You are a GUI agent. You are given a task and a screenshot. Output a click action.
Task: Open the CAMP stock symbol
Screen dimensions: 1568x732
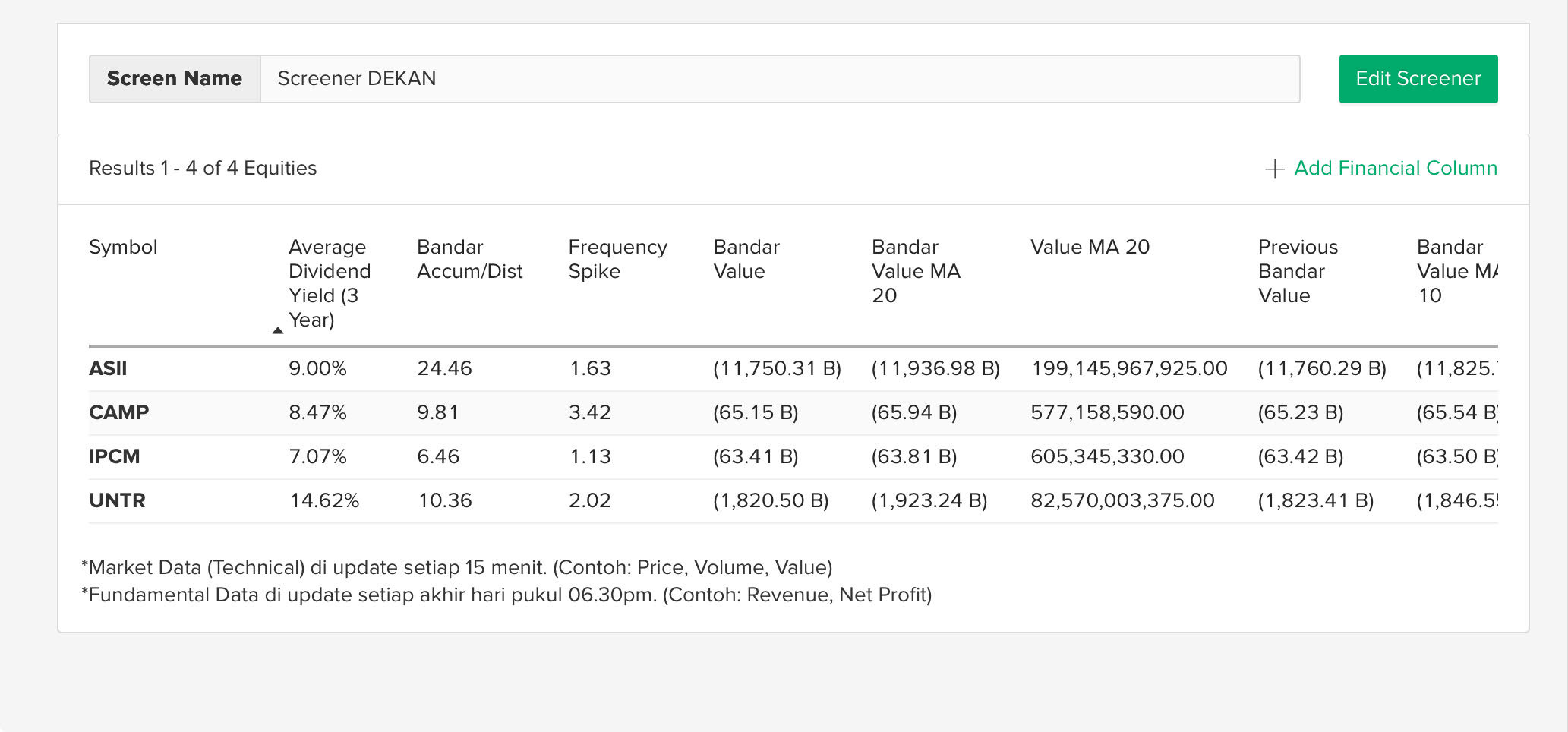tap(118, 412)
